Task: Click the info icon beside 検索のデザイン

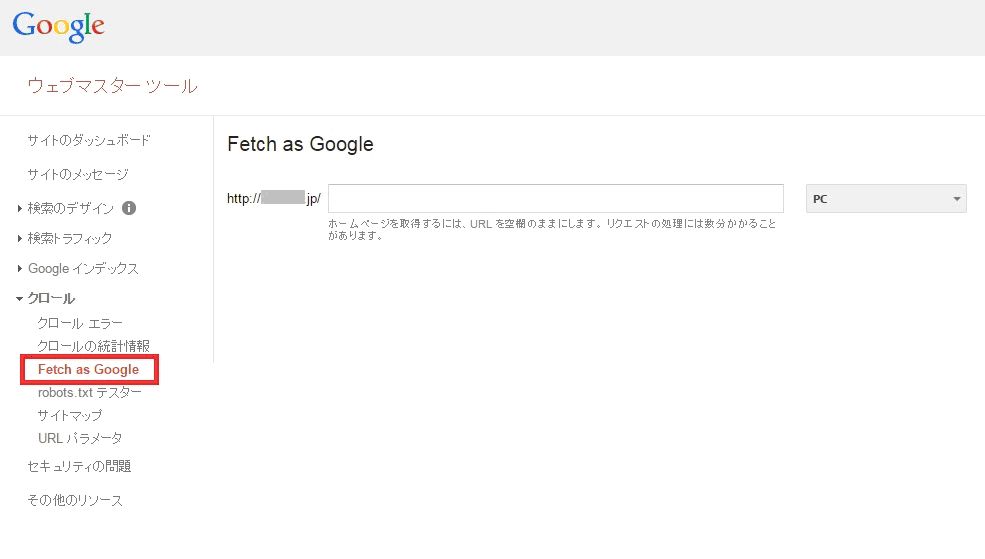Action: pyautogui.click(x=129, y=208)
